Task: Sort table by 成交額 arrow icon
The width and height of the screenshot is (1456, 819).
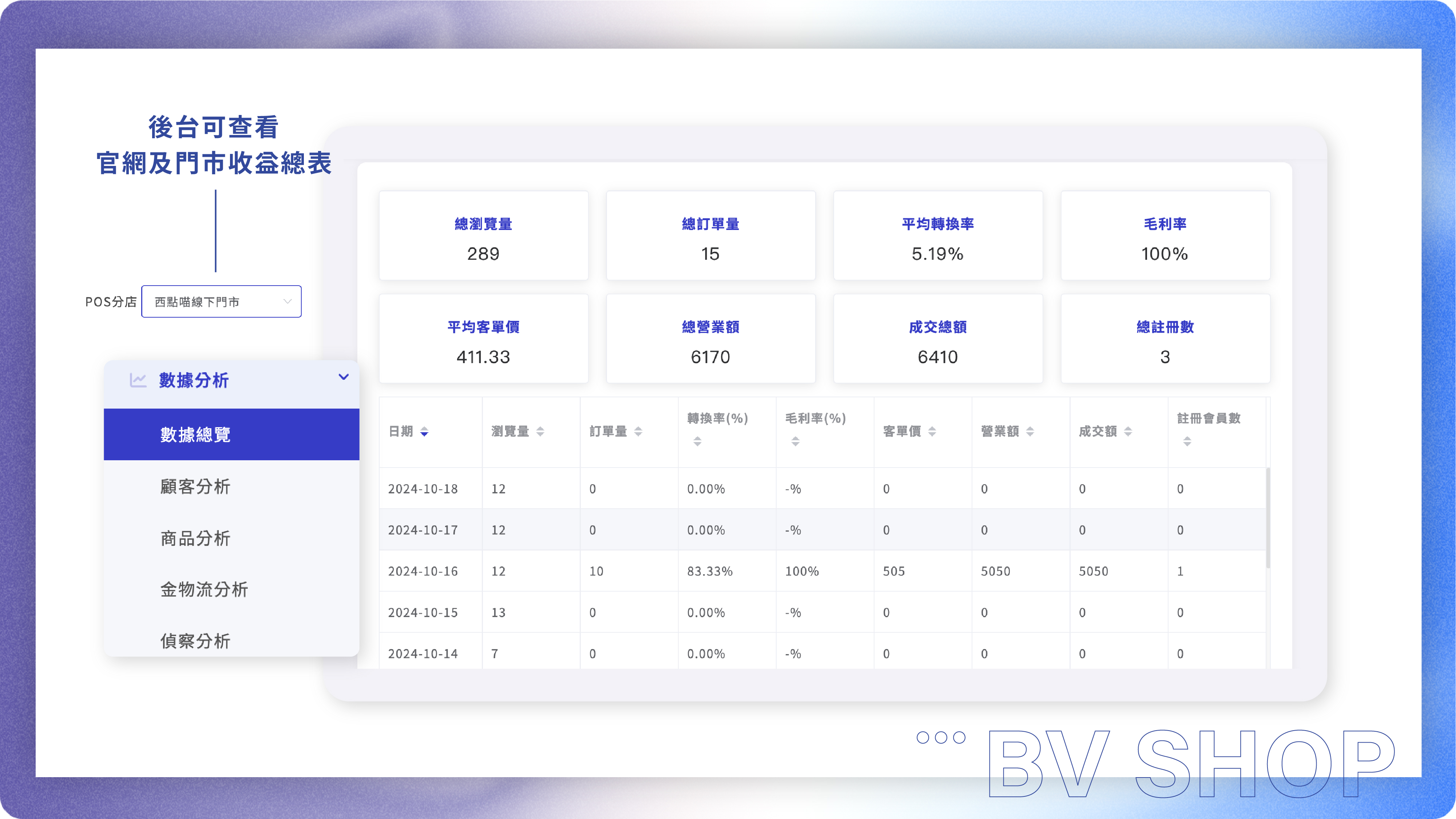Action: point(1128,432)
